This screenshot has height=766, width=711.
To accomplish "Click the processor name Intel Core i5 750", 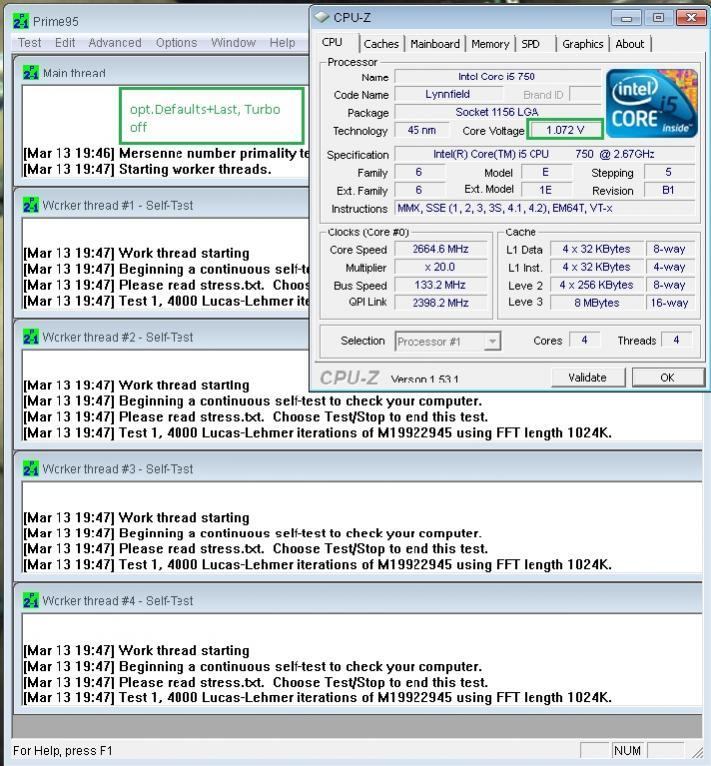I will pyautogui.click(x=497, y=77).
